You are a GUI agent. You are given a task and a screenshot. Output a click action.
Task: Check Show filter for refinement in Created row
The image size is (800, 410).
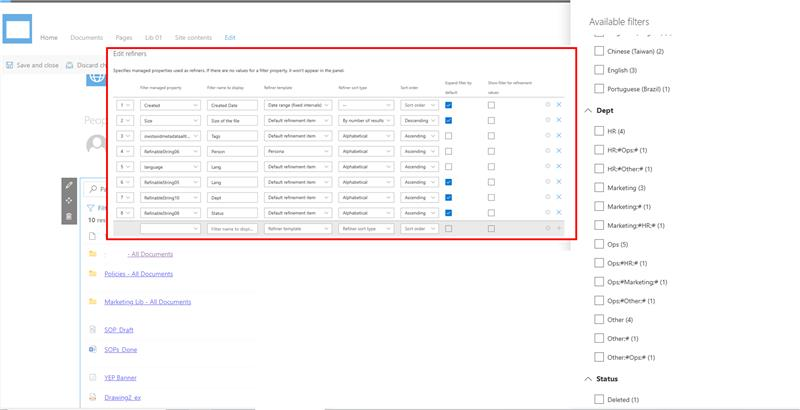tap(491, 105)
